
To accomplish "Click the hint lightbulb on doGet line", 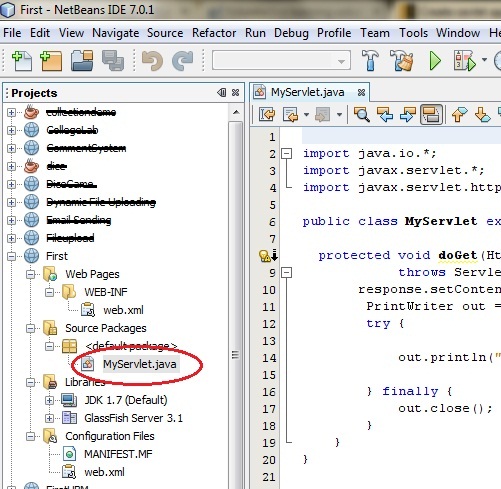I will click(264, 256).
